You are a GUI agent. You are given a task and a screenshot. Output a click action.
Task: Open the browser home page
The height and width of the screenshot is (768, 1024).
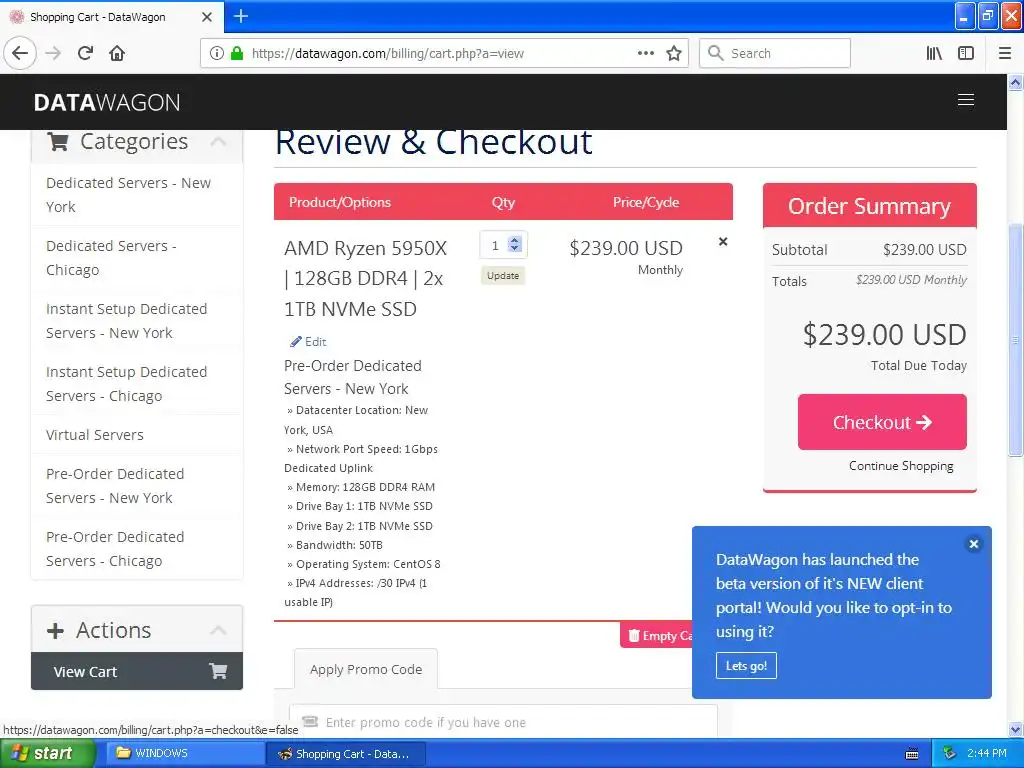click(x=117, y=53)
